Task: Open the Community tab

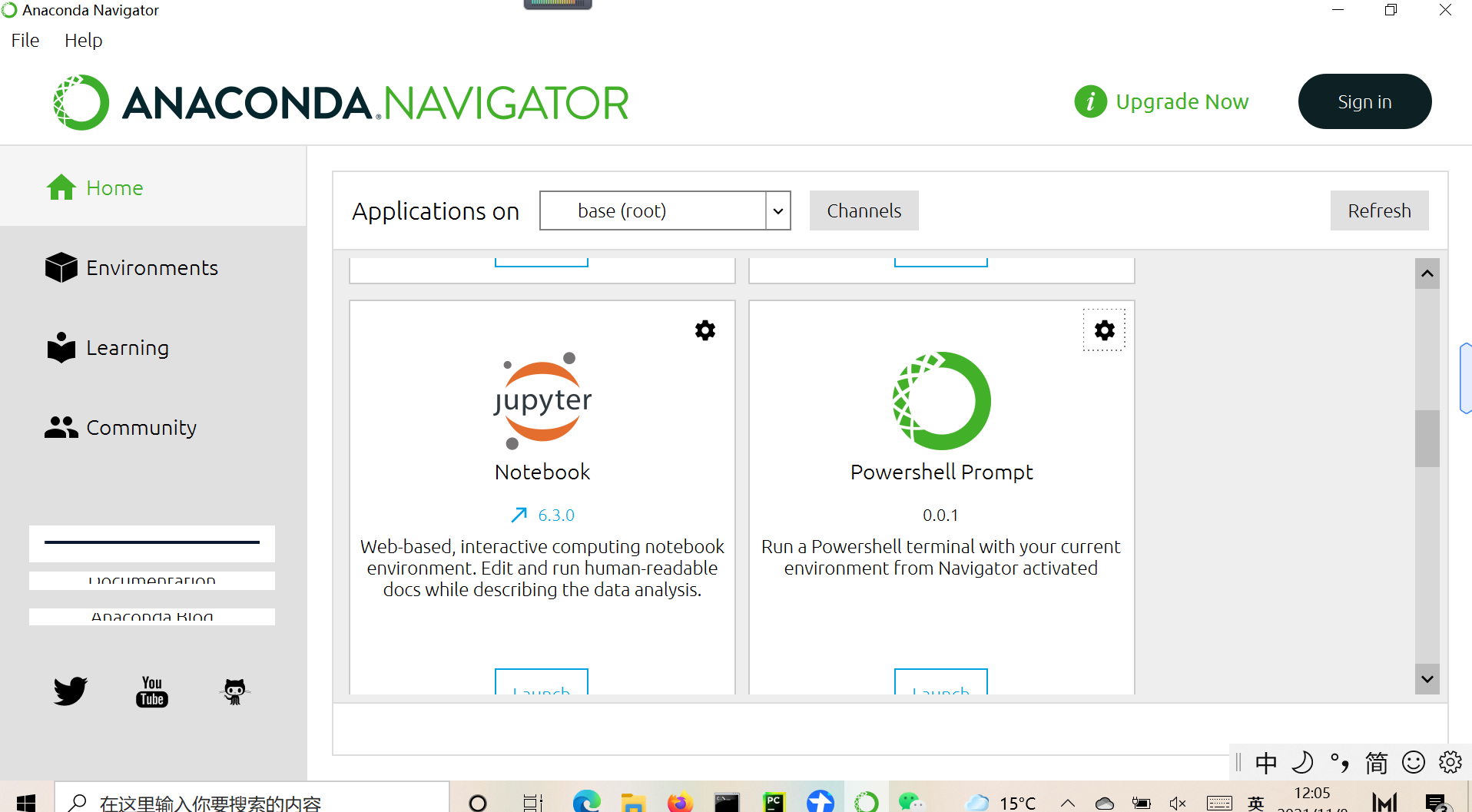Action: click(153, 427)
